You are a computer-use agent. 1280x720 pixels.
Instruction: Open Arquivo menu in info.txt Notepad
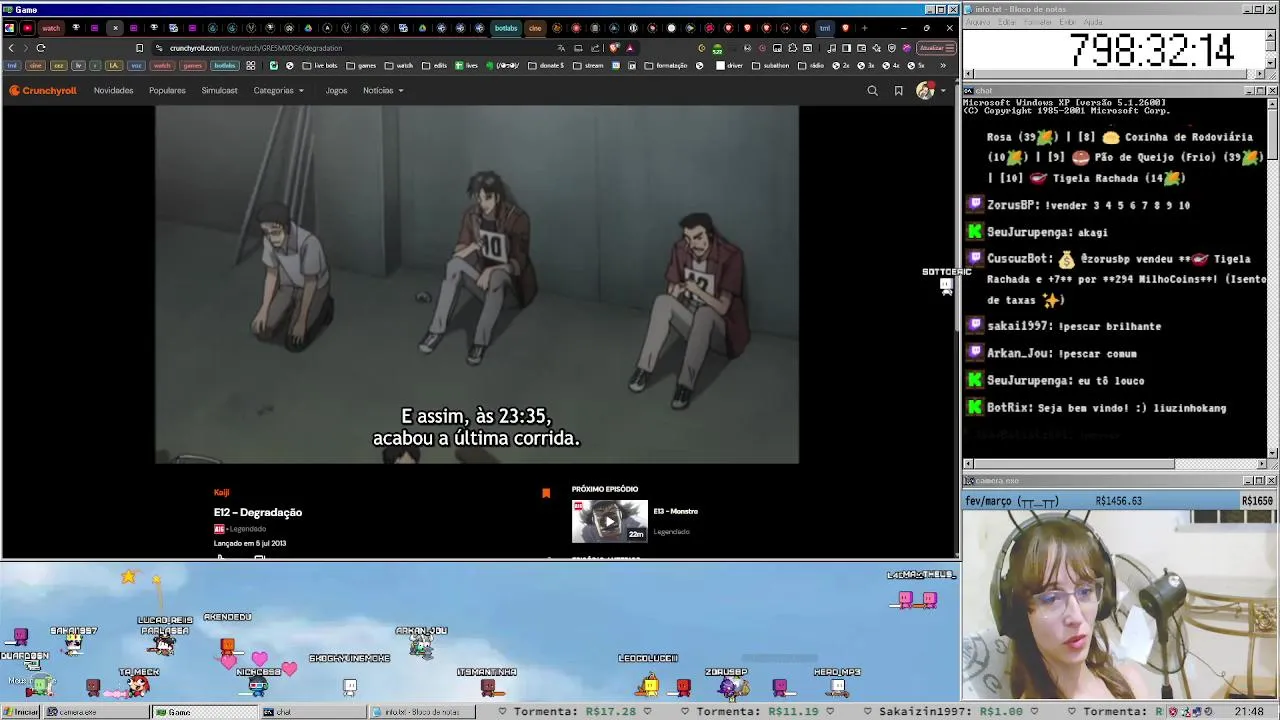click(977, 22)
